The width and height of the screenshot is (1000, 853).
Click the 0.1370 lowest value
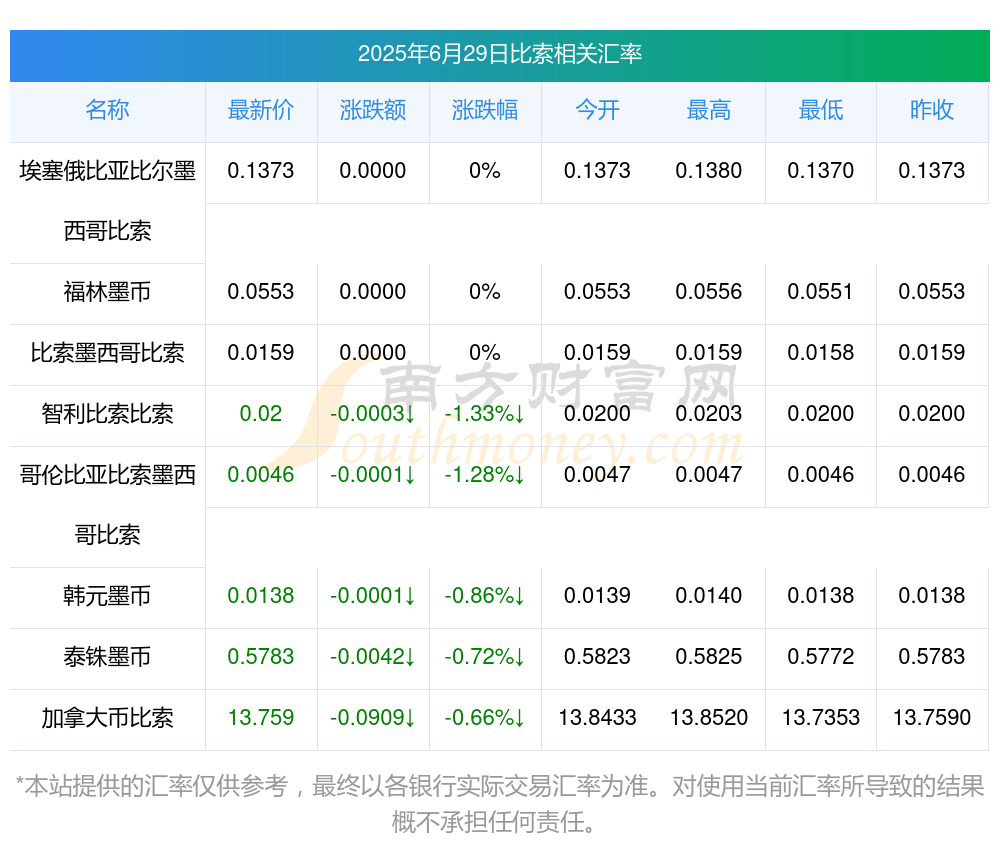pos(821,171)
